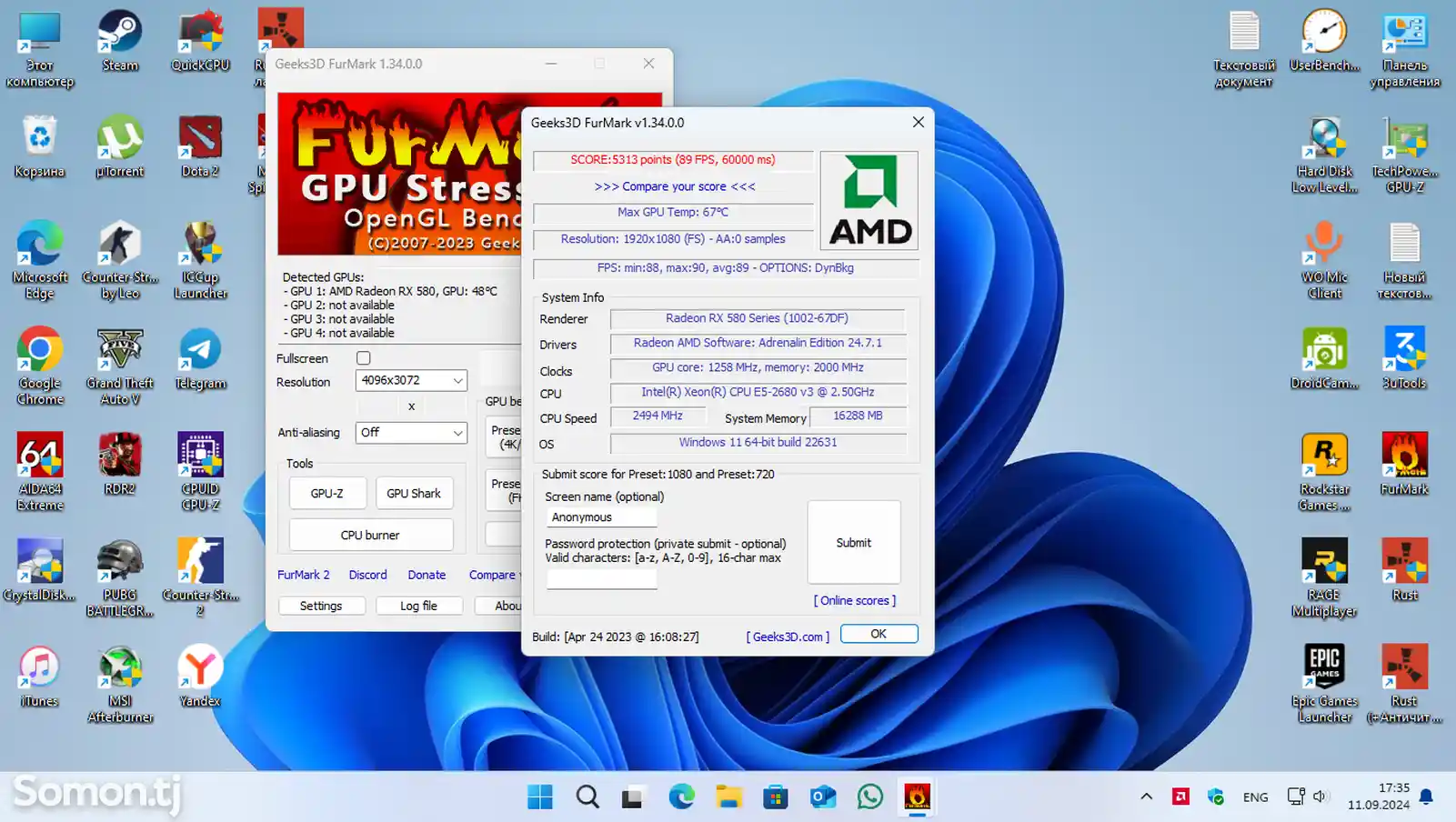The image size is (1456, 822).
Task: Show hidden system tray icons chevron
Action: coord(1146,797)
